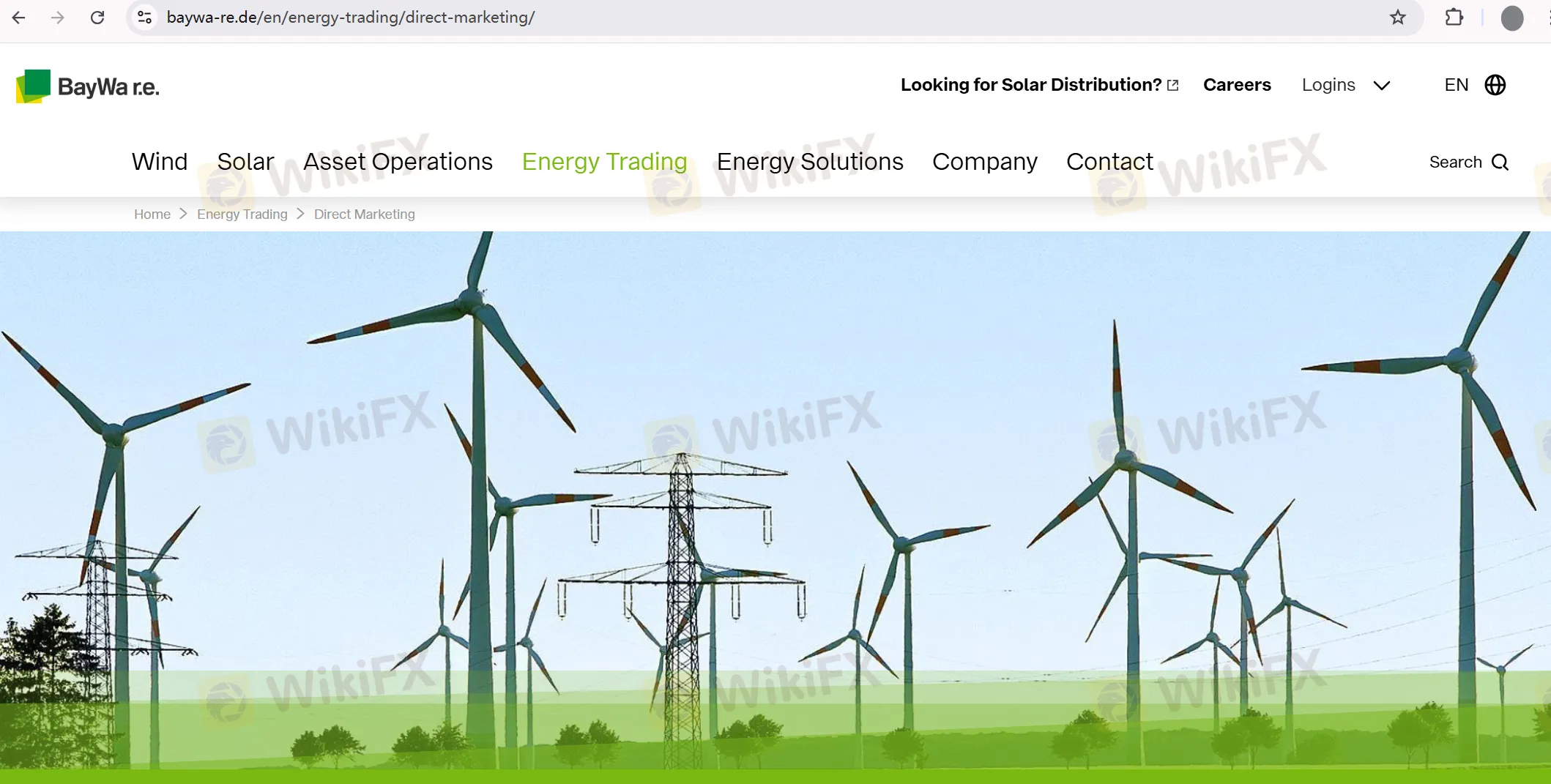Go back using the browser back arrow
The image size is (1551, 784).
pos(19,18)
